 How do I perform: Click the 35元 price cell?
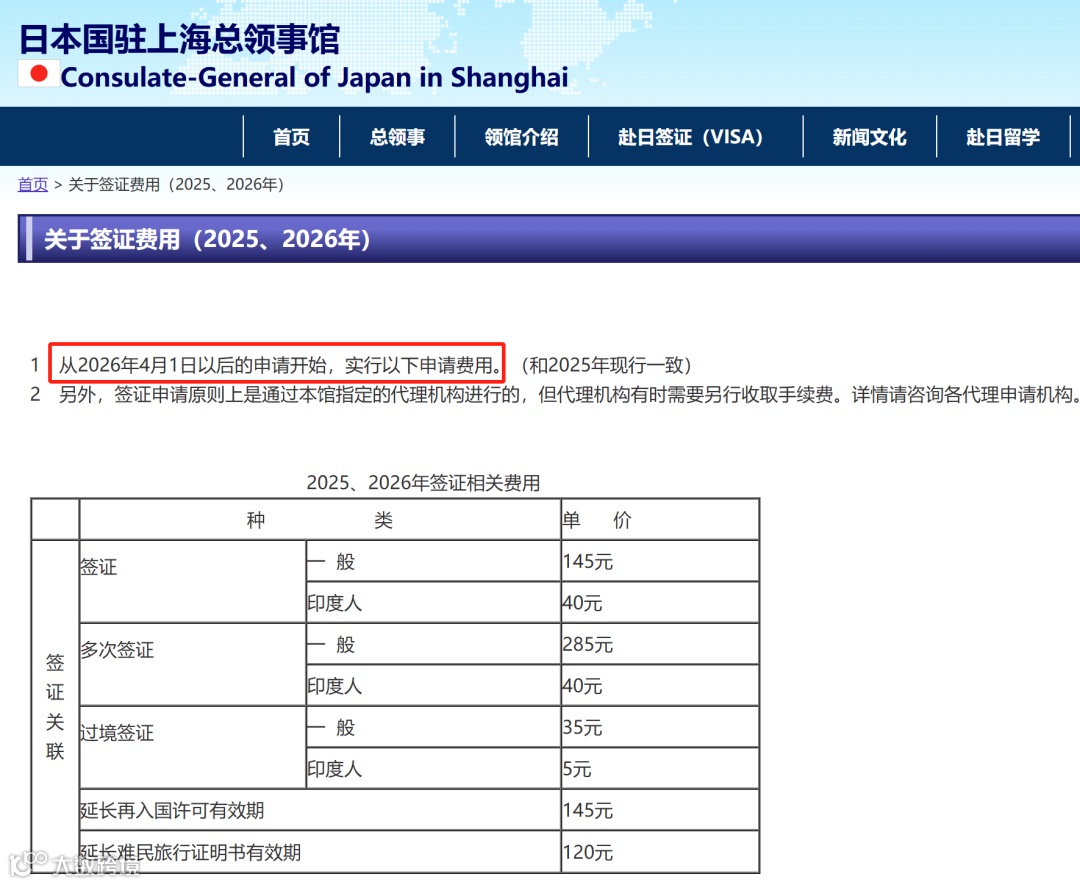[x=660, y=727]
